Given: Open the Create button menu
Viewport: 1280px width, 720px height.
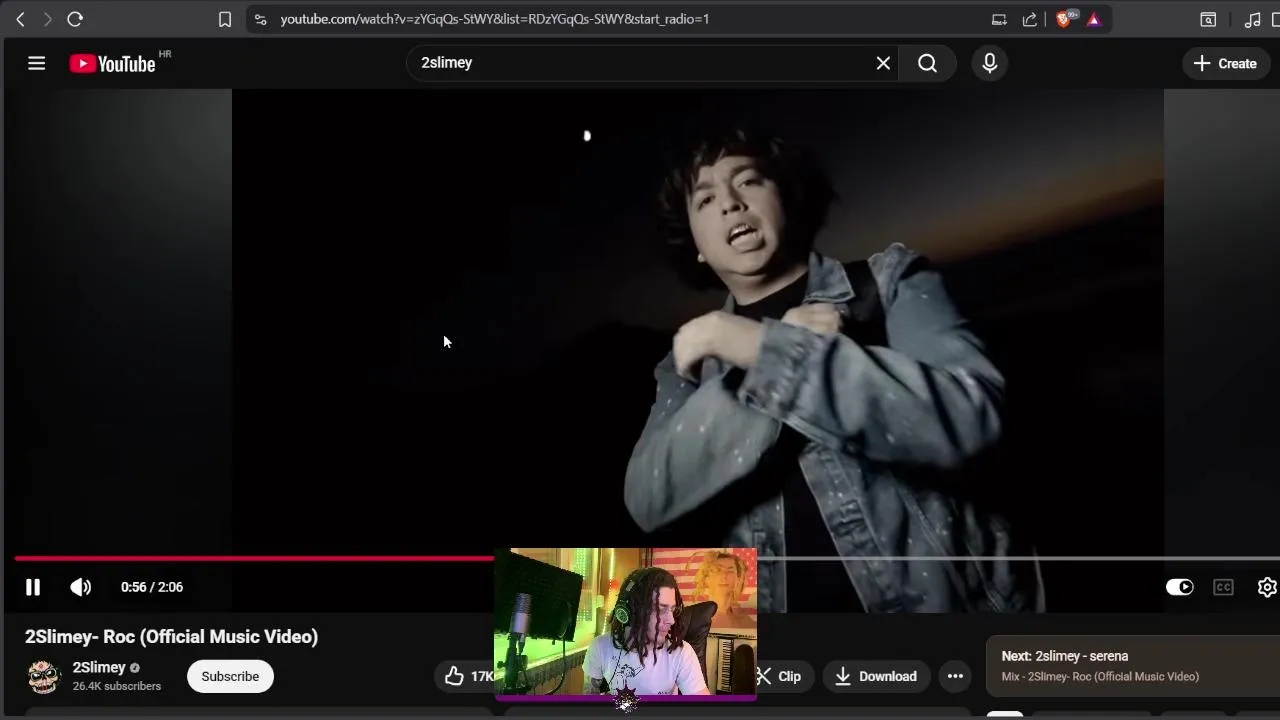Looking at the screenshot, I should (x=1225, y=63).
